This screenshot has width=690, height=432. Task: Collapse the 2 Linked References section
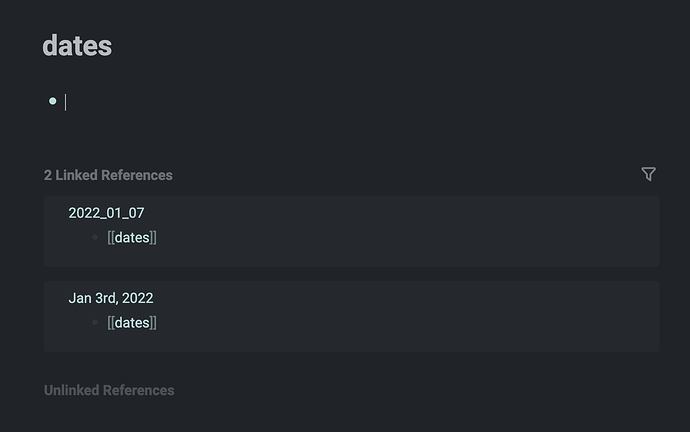(108, 175)
